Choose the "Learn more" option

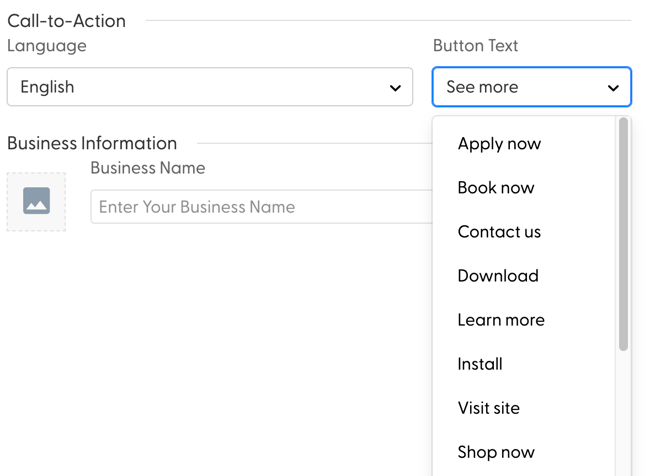coord(501,320)
